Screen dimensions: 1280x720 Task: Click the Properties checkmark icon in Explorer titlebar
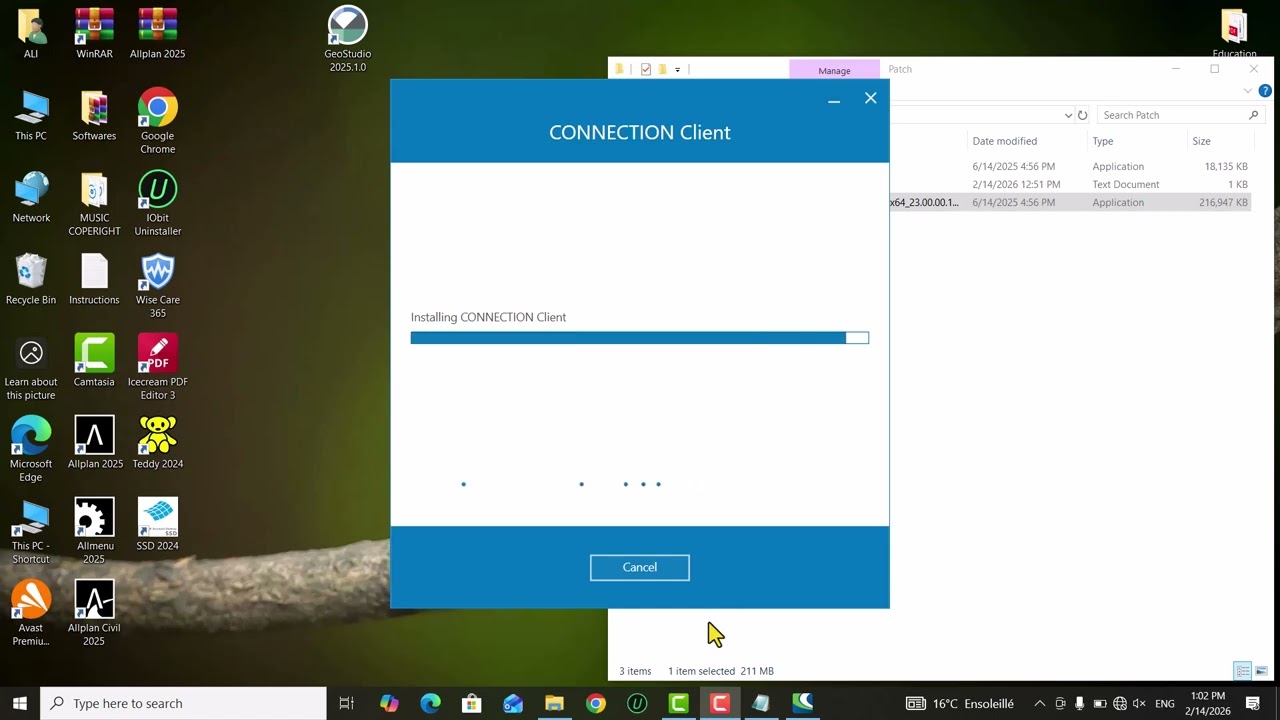[646, 70]
